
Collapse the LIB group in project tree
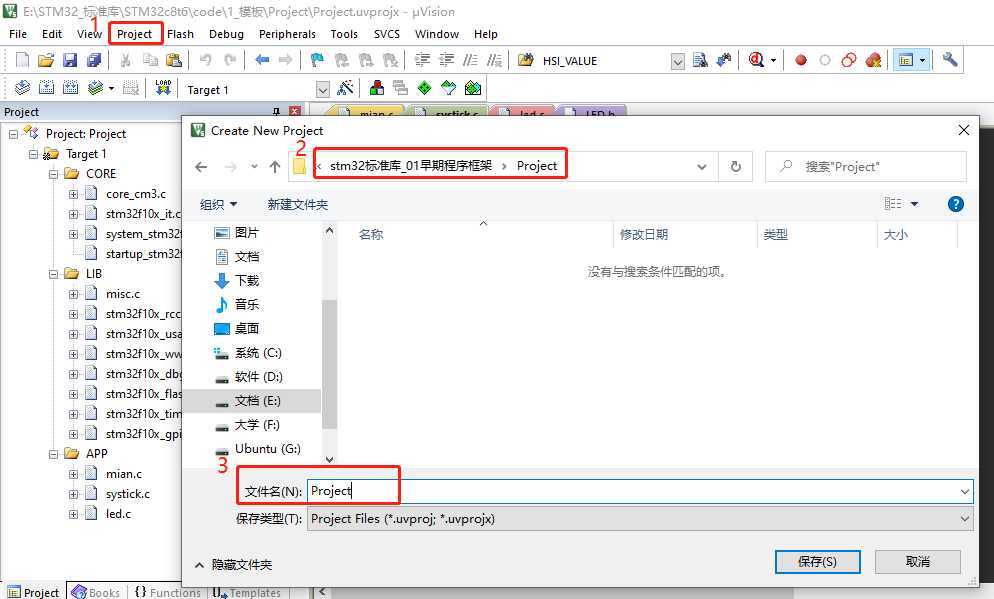pyautogui.click(x=54, y=274)
